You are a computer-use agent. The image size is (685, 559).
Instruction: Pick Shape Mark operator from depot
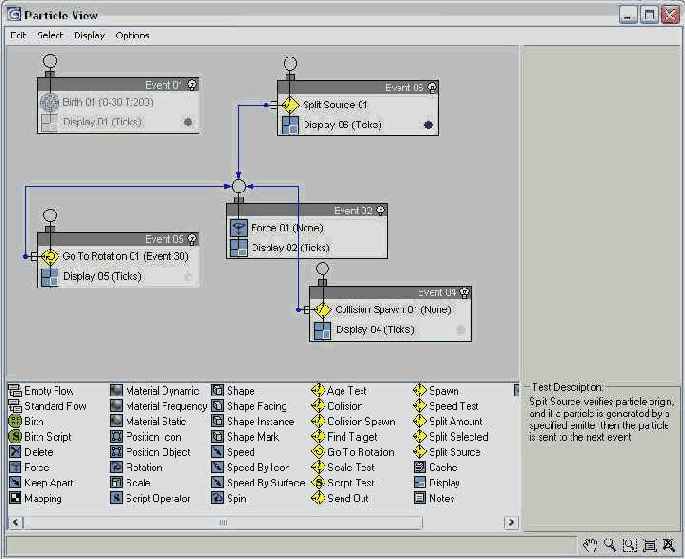[245, 437]
